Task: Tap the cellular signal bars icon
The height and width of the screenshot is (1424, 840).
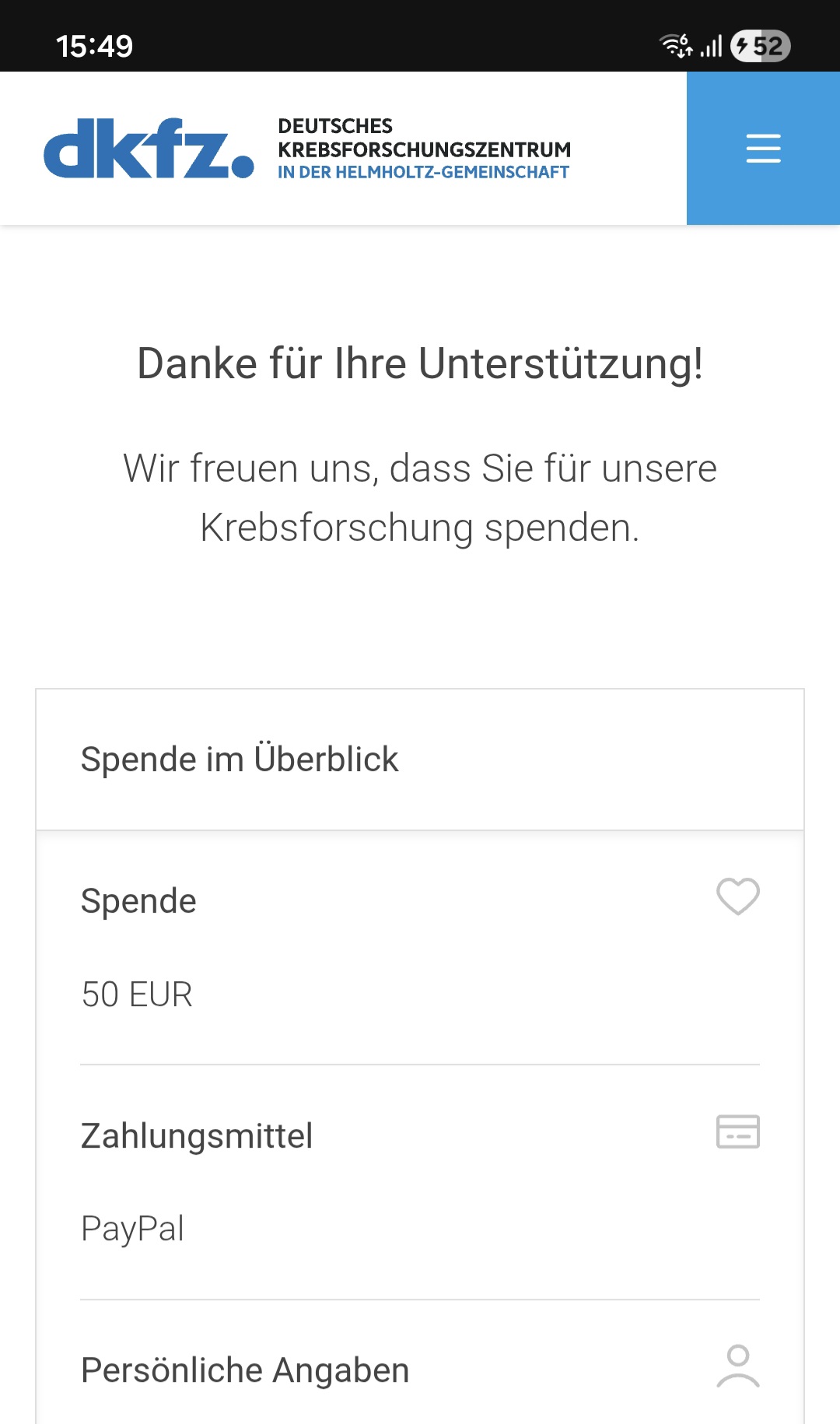Action: point(712,46)
